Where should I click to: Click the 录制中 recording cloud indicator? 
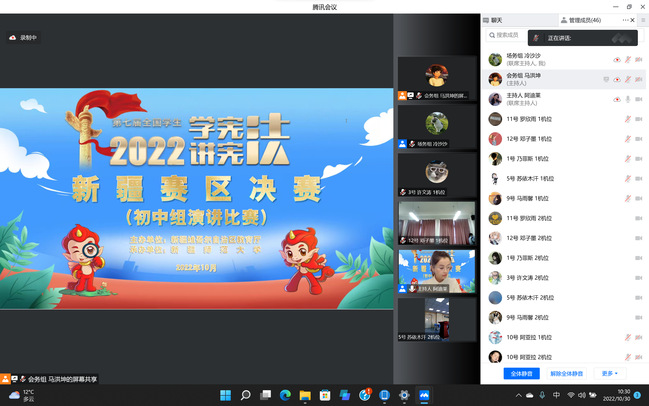pos(22,38)
